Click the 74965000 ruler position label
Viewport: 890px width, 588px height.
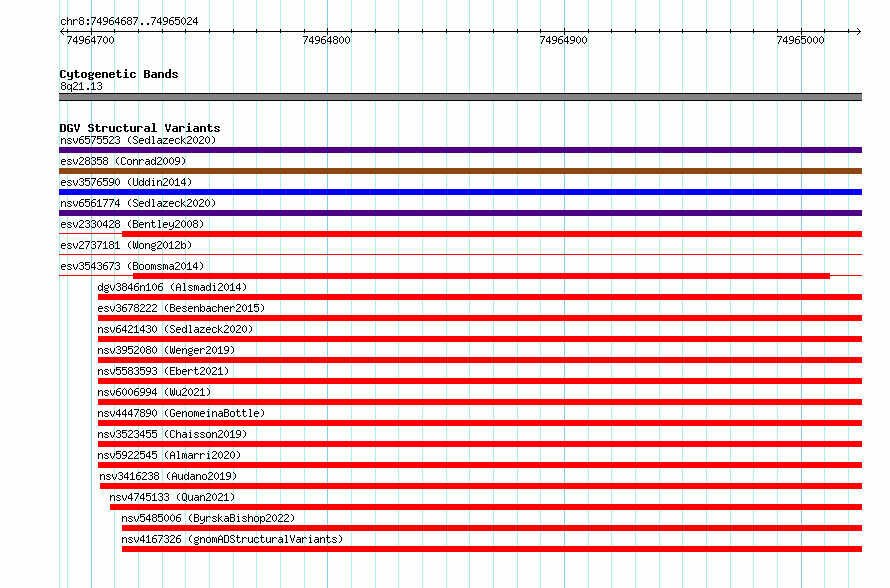coord(800,40)
